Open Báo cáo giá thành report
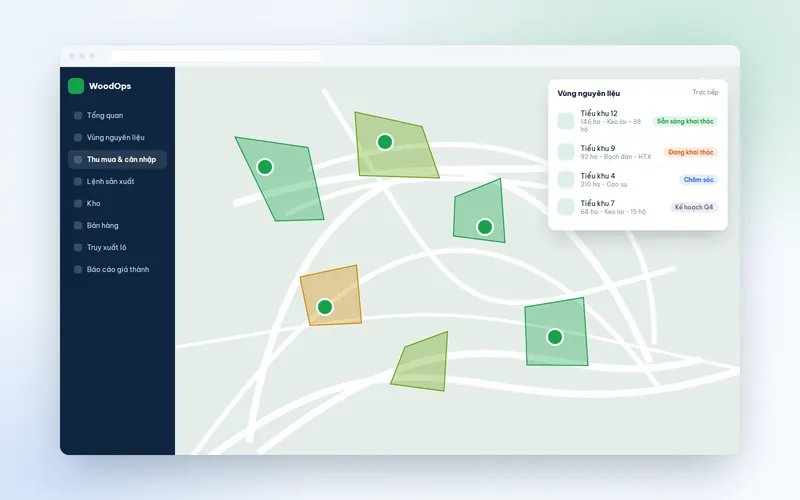 (117, 269)
